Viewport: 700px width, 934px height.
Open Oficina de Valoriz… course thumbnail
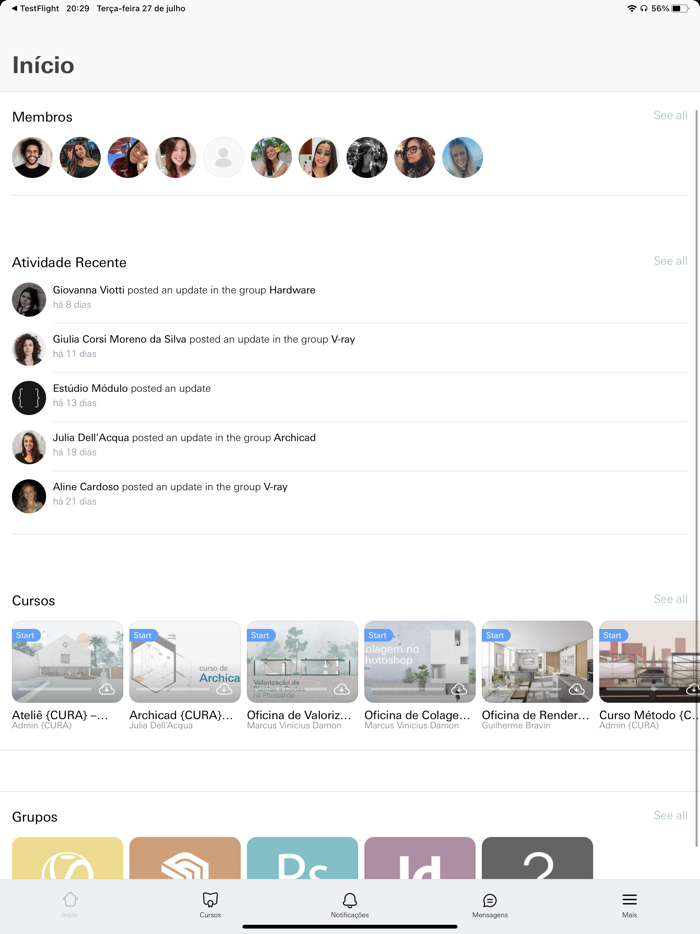(x=302, y=662)
